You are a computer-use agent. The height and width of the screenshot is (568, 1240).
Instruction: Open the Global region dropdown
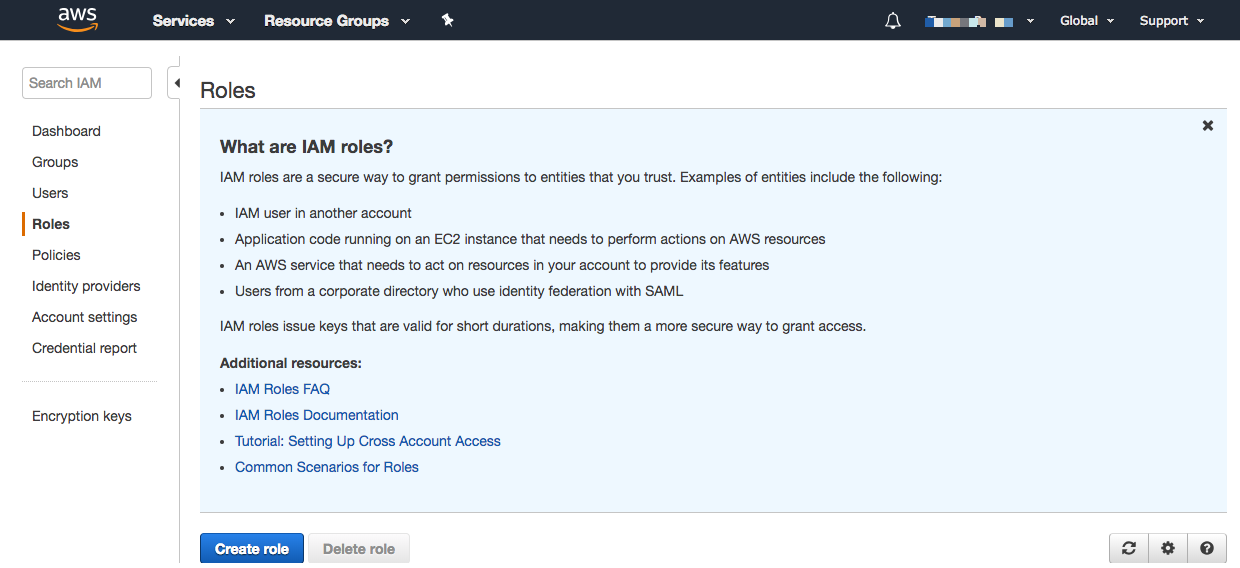(x=1086, y=21)
